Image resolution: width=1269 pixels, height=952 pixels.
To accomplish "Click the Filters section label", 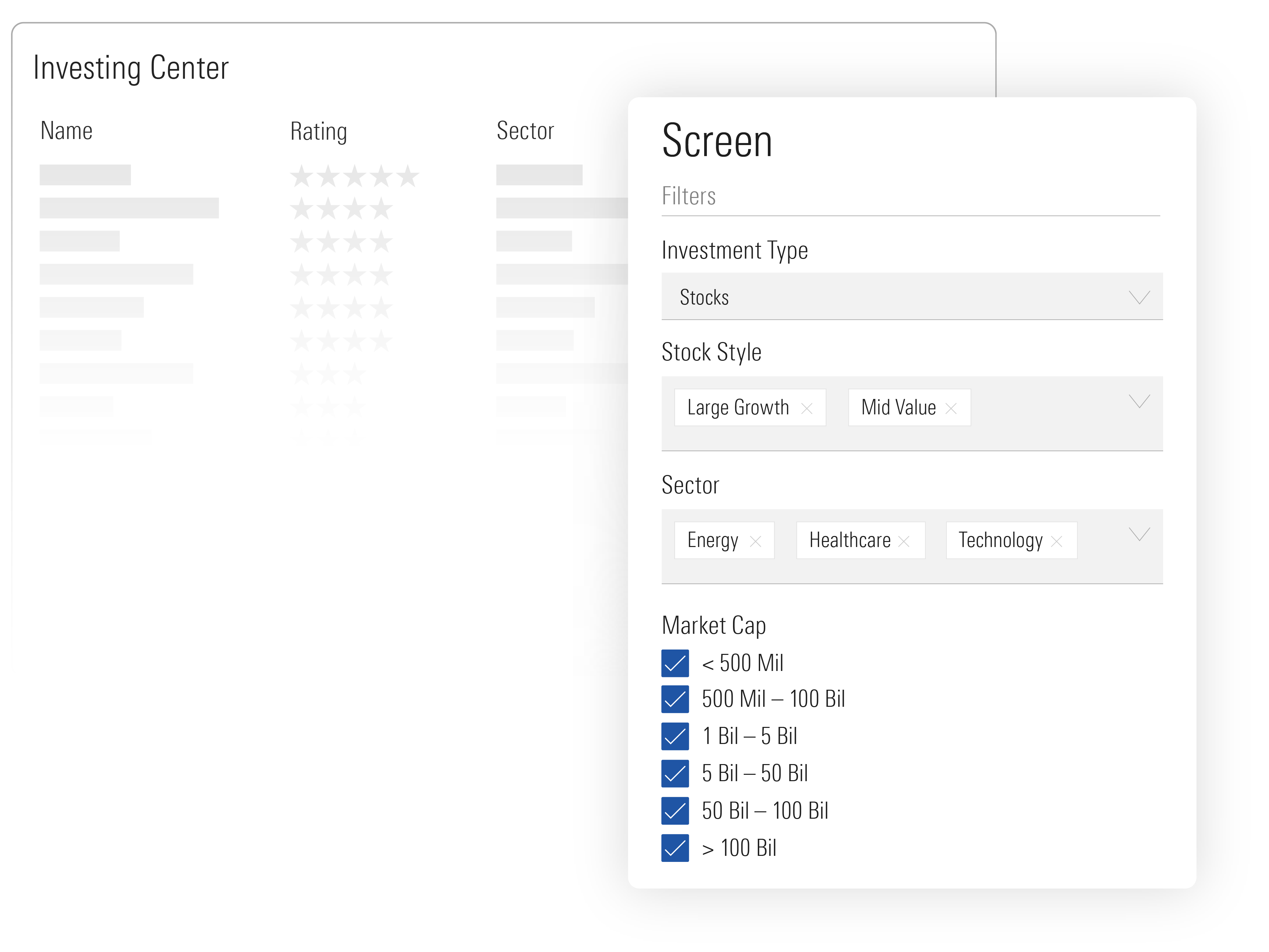I will [x=688, y=196].
